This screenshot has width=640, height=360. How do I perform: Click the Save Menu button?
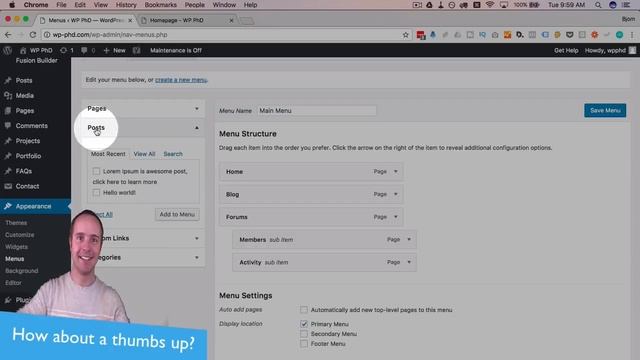[x=605, y=110]
